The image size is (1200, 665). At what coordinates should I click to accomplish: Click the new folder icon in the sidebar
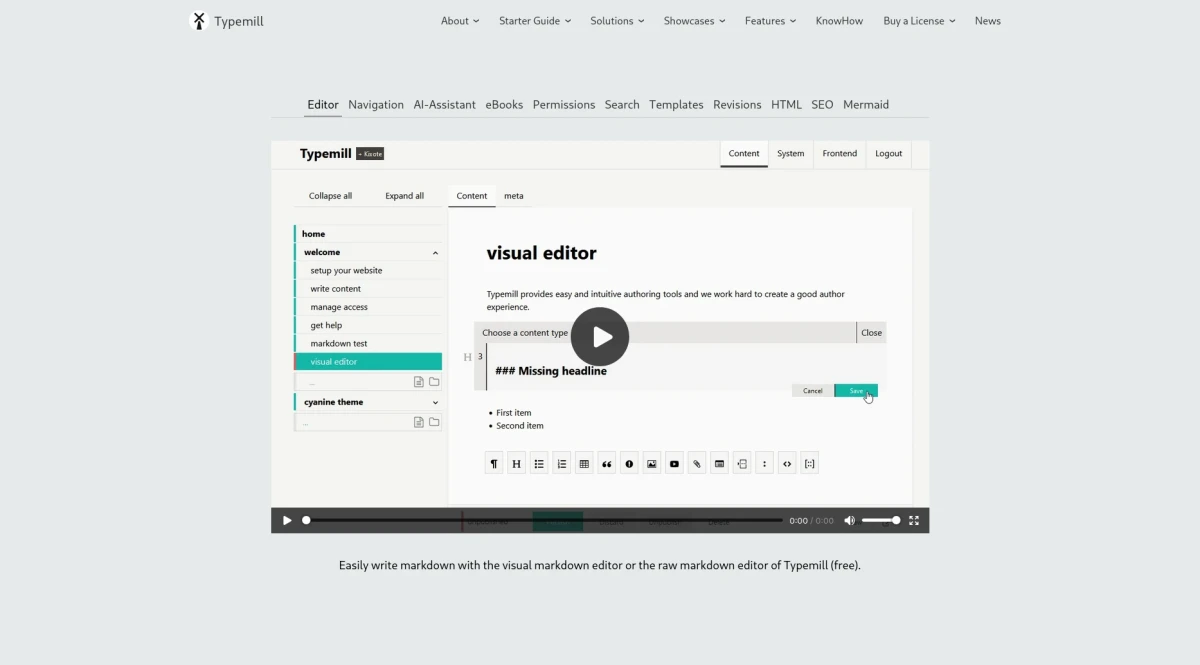[433, 381]
